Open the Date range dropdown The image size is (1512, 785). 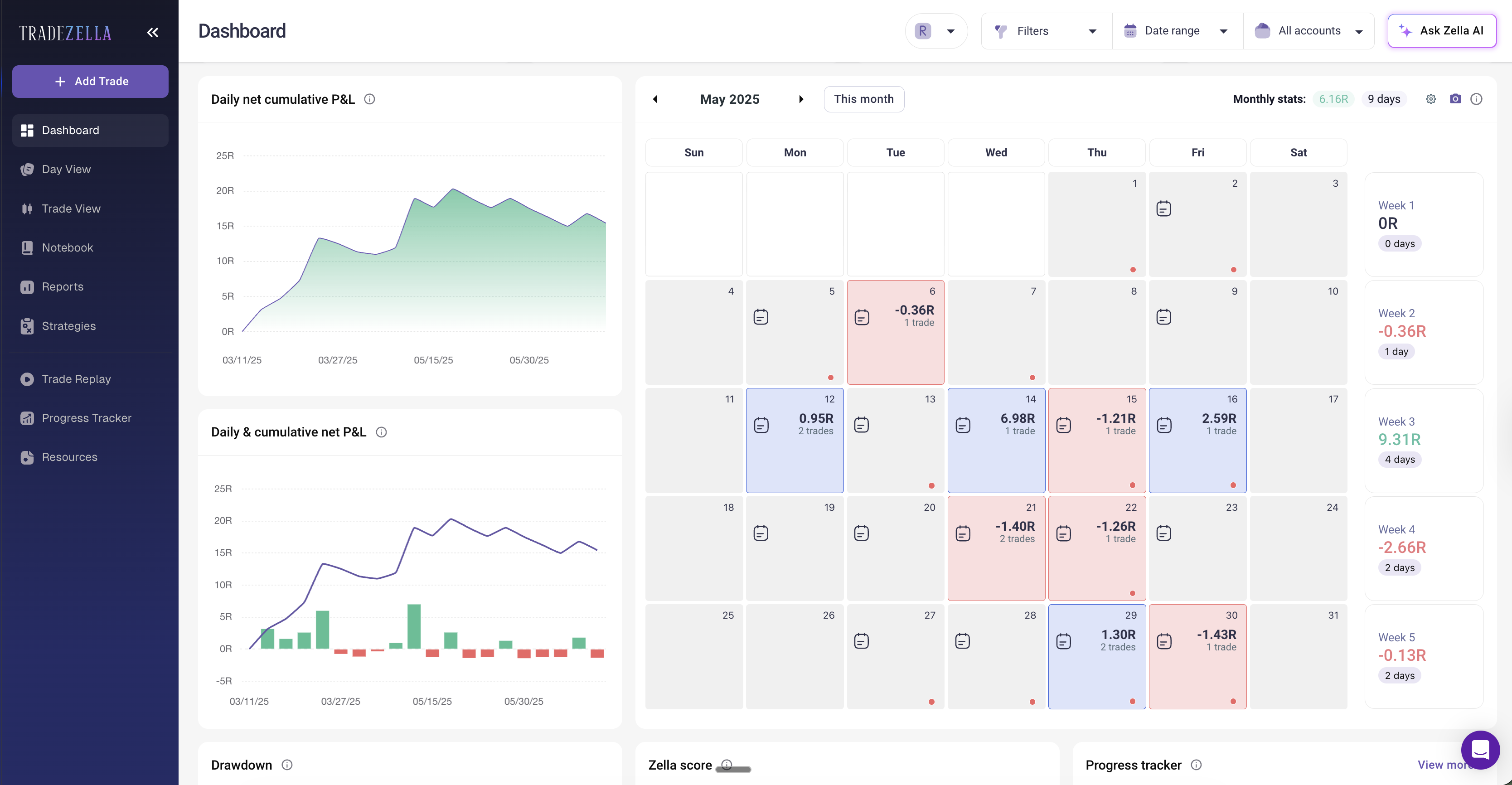coord(1177,31)
